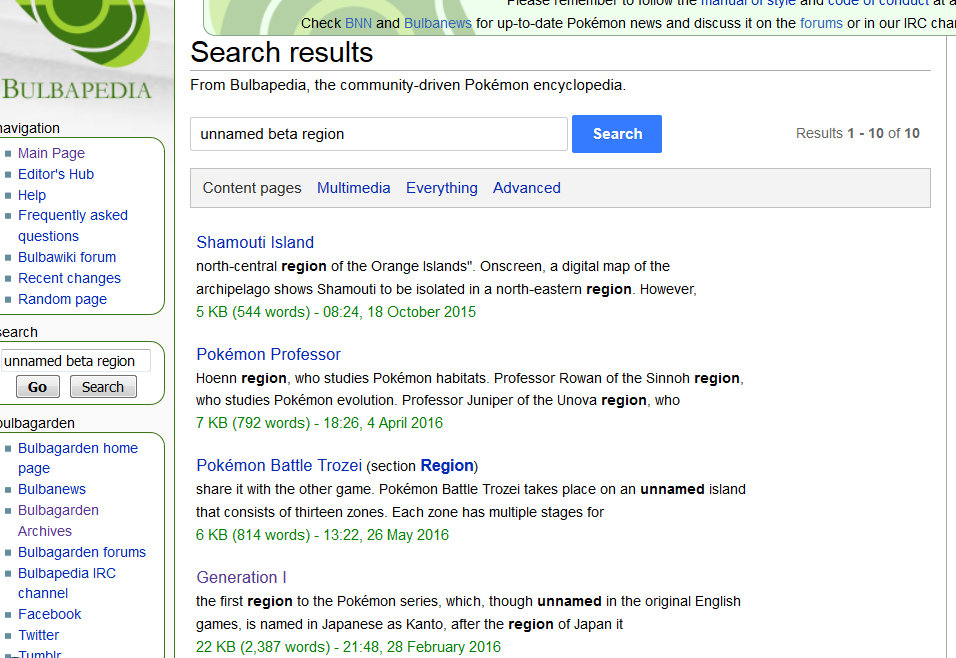Viewport: 956px width, 658px height.
Task: Click the blue Search button
Action: tap(616, 134)
